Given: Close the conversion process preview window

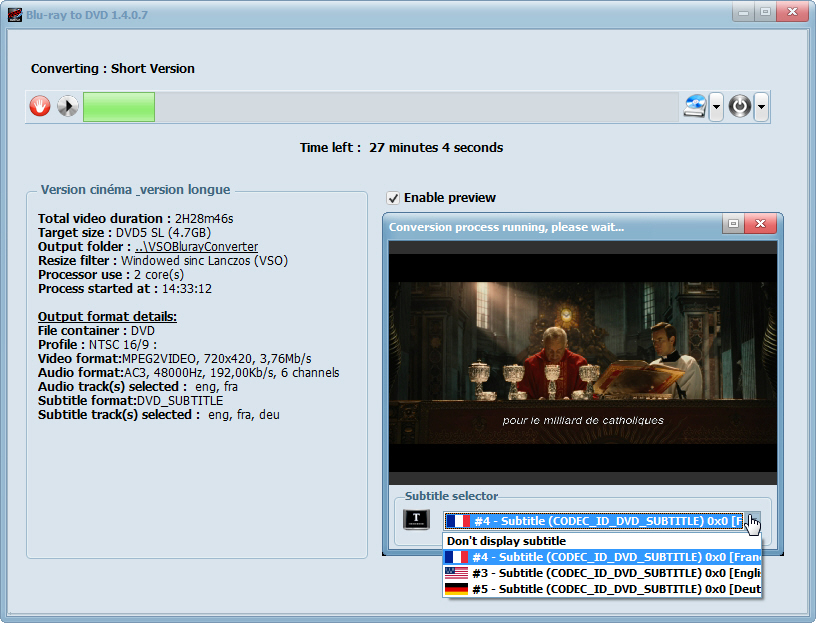Looking at the screenshot, I should 761,224.
